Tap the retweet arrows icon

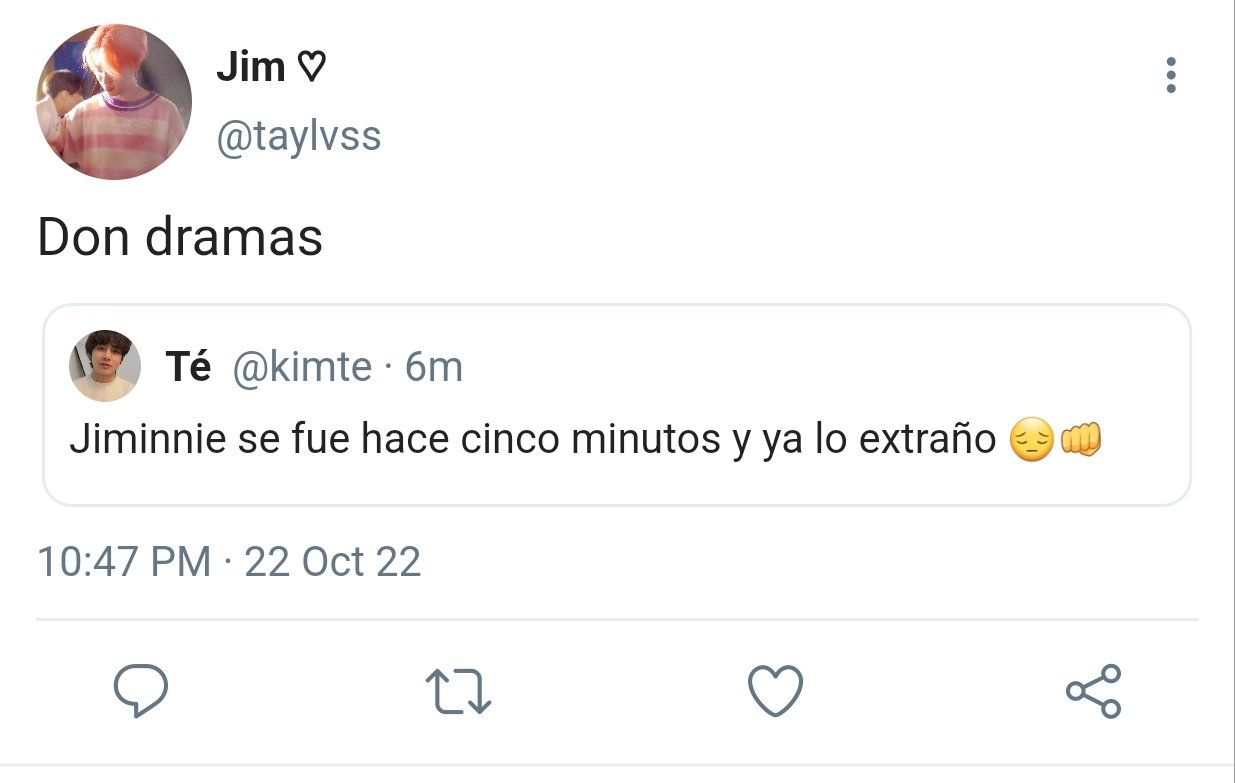point(458,692)
